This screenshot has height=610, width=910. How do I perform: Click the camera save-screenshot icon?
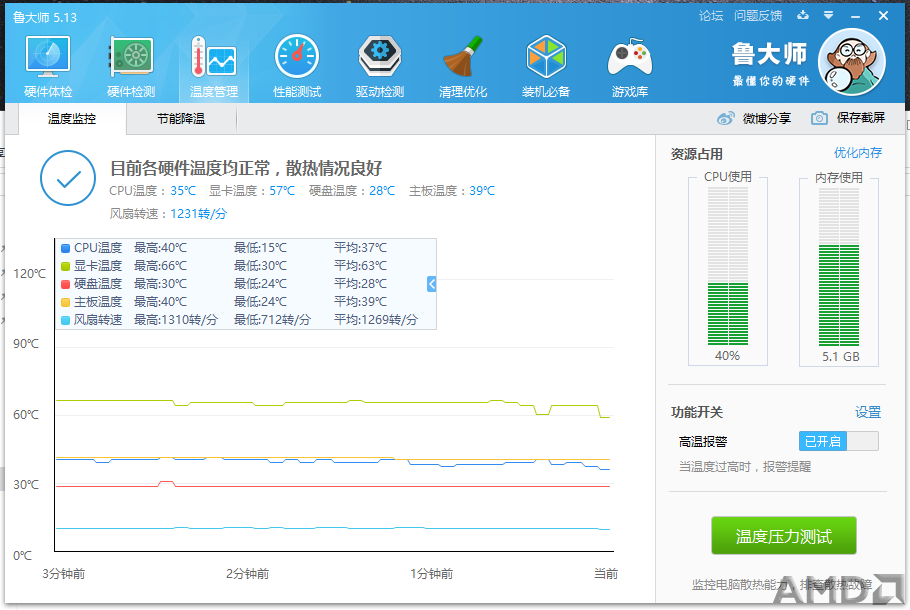tap(819, 118)
